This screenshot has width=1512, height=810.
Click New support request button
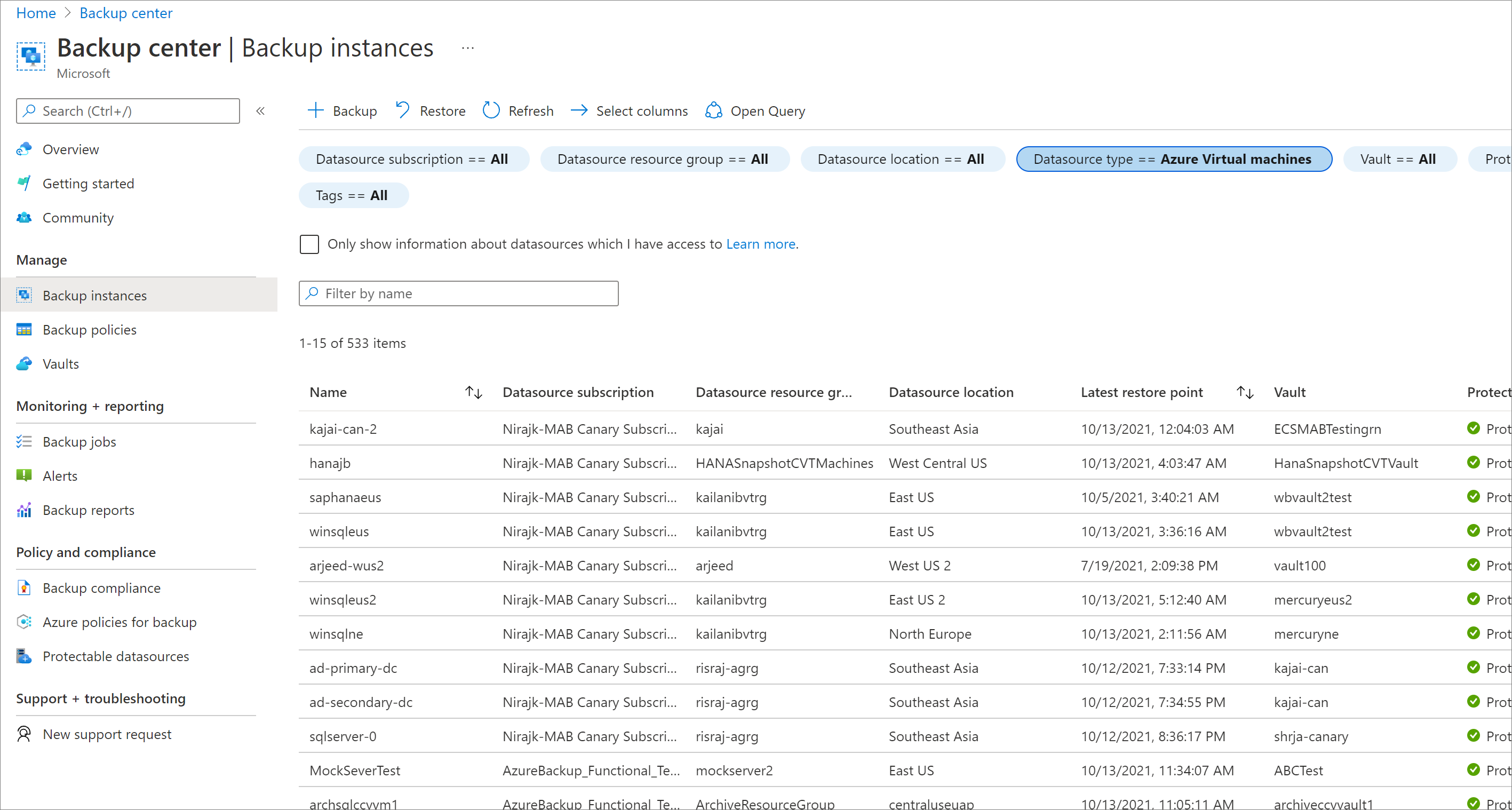108,733
